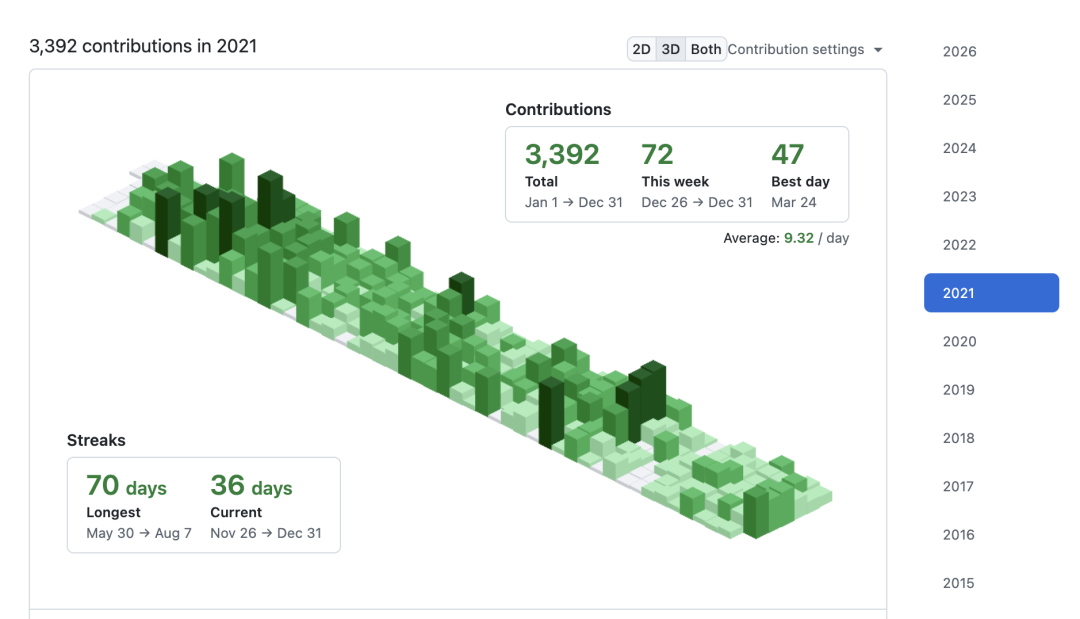Select the year 2026

[959, 52]
